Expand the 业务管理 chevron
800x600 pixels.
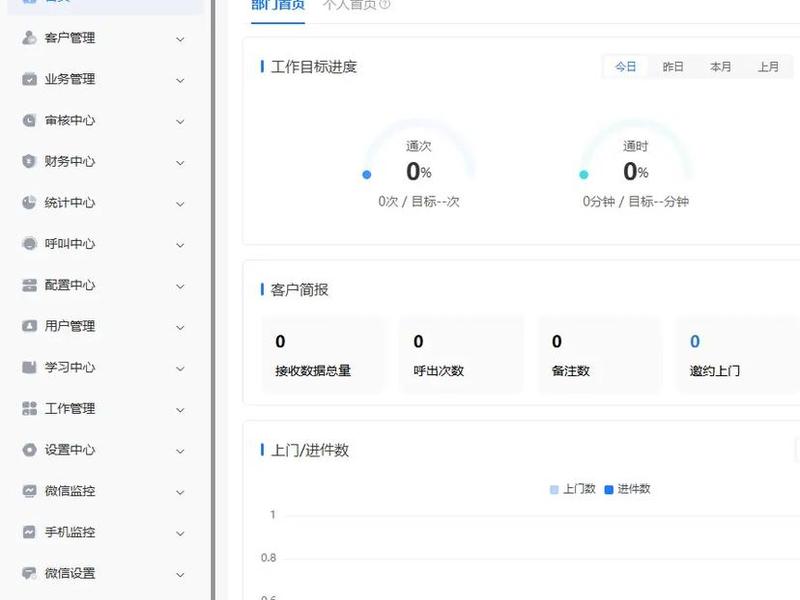click(x=180, y=81)
